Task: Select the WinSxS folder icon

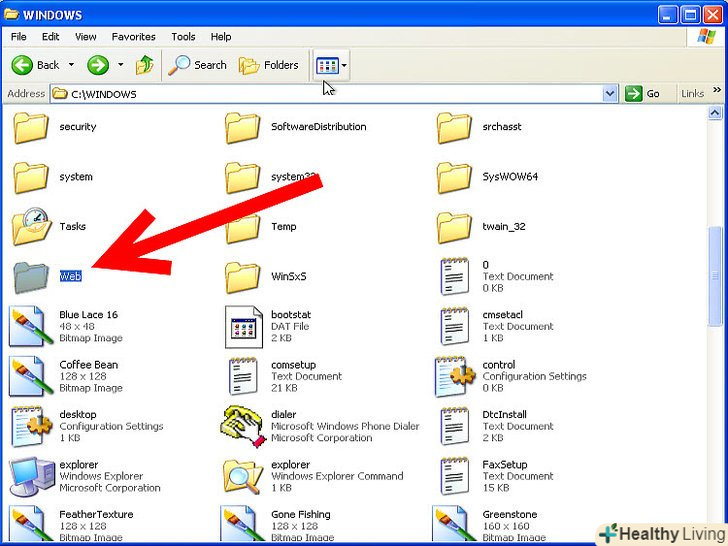Action: (242, 277)
